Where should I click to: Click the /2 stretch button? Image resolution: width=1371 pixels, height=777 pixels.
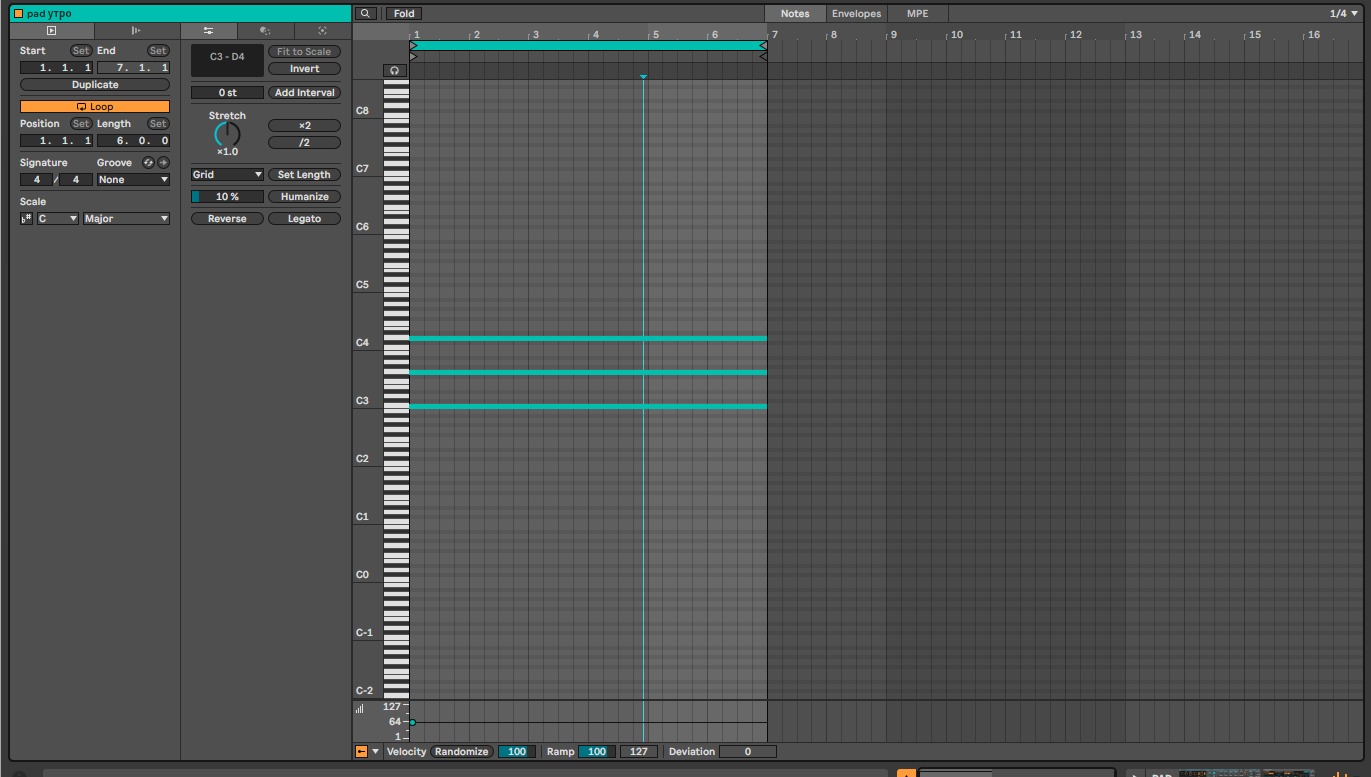pos(305,143)
